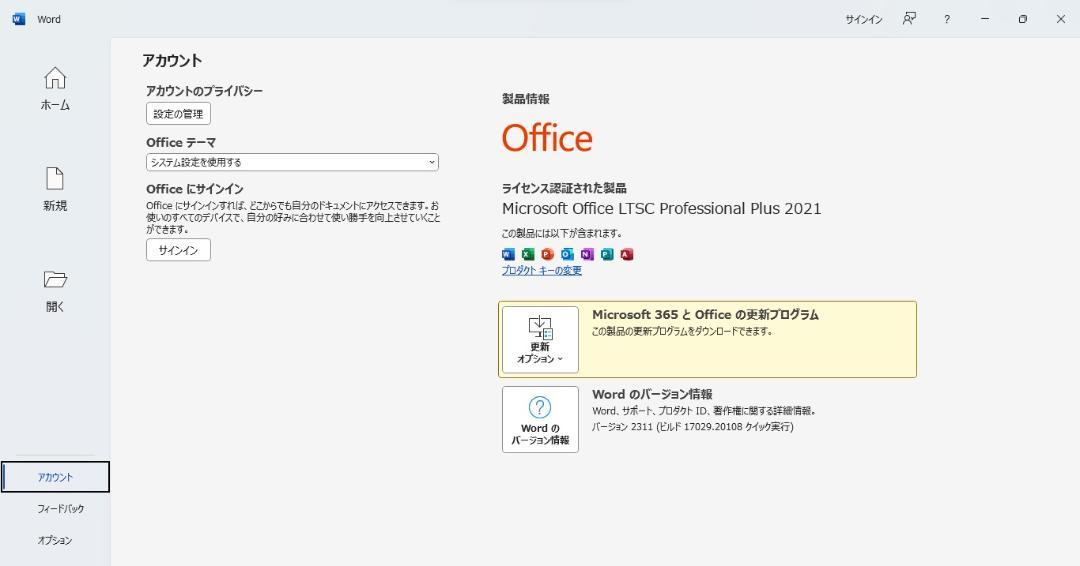Open オプション in the sidebar
Viewport: 1080px width, 566px height.
click(55, 541)
